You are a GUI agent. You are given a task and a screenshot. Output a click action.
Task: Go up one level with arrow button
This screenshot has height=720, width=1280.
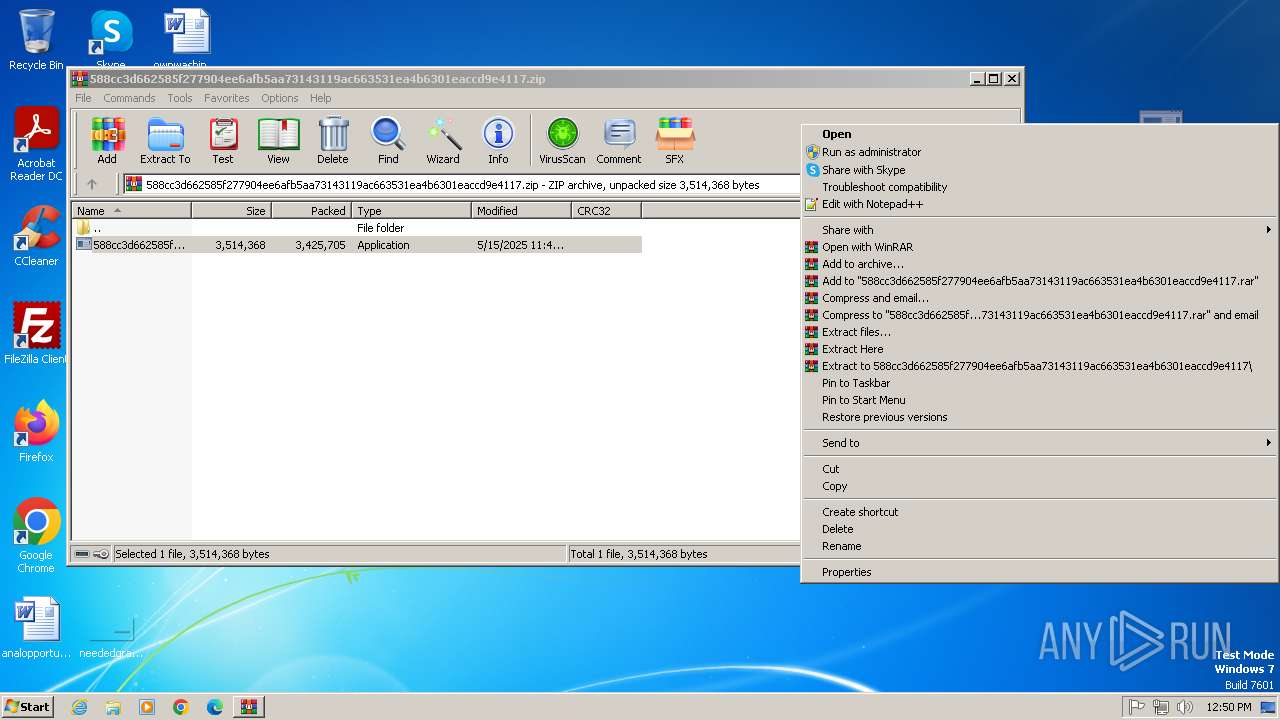(92, 184)
